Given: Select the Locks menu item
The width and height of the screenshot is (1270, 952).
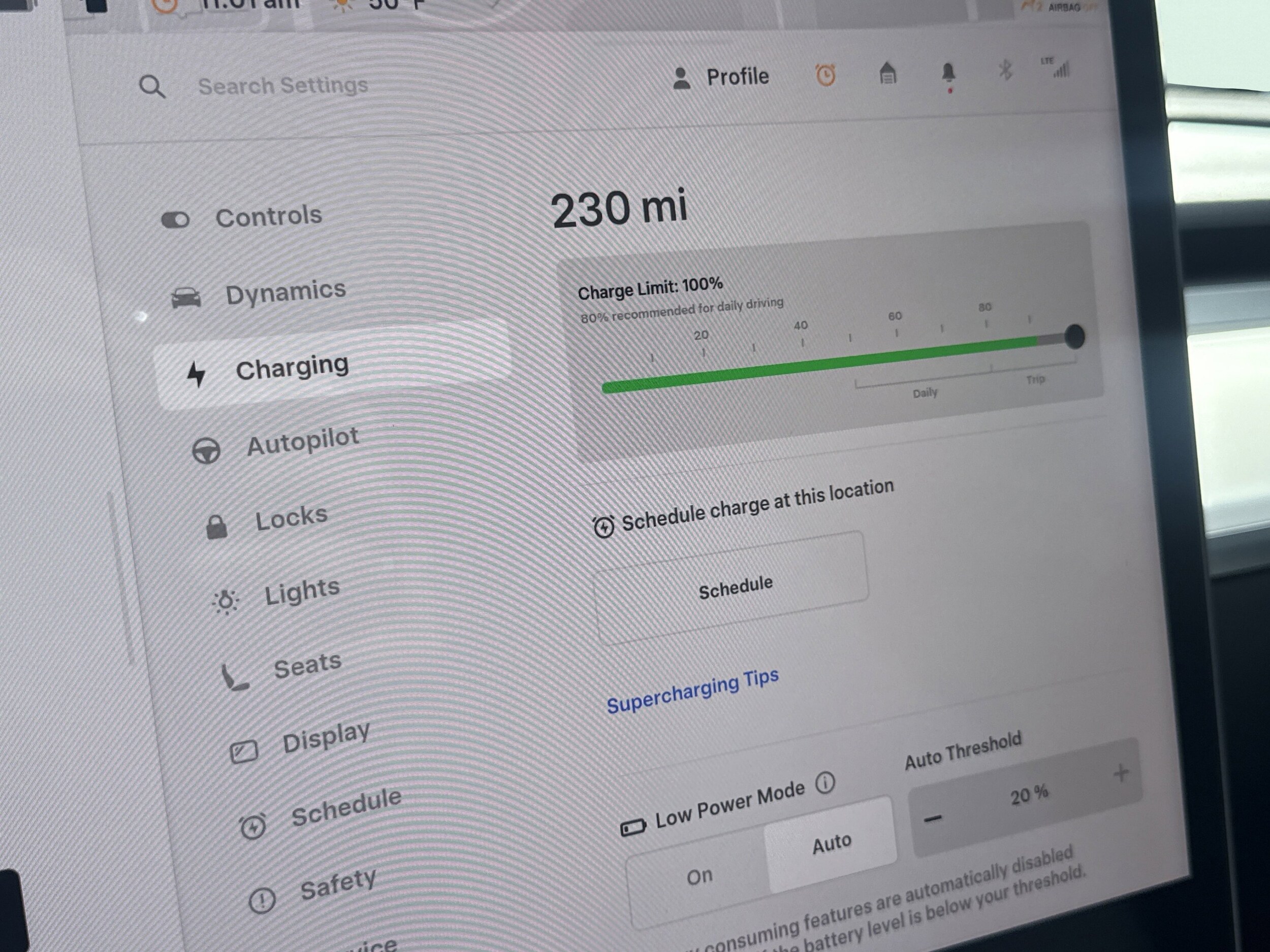Looking at the screenshot, I should tap(291, 517).
